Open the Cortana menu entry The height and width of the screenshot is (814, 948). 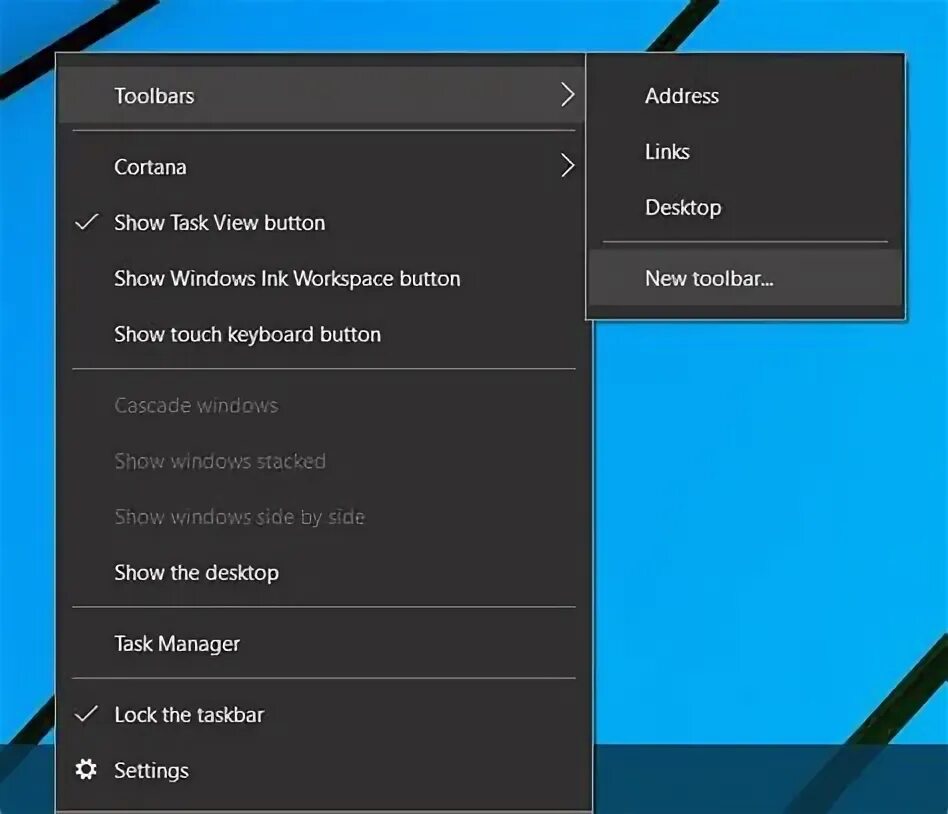tap(323, 166)
